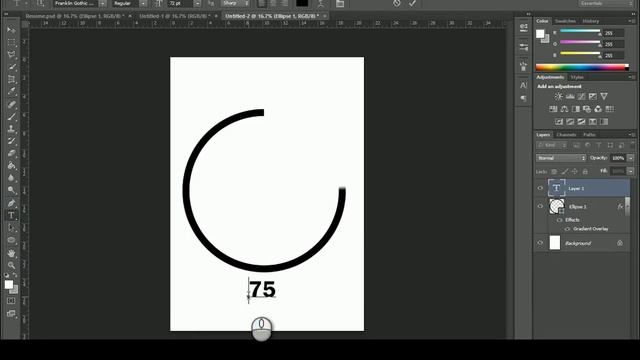Viewport: 640px width, 360px height.
Task: Toggle lock image pixels
Action: click(564, 171)
